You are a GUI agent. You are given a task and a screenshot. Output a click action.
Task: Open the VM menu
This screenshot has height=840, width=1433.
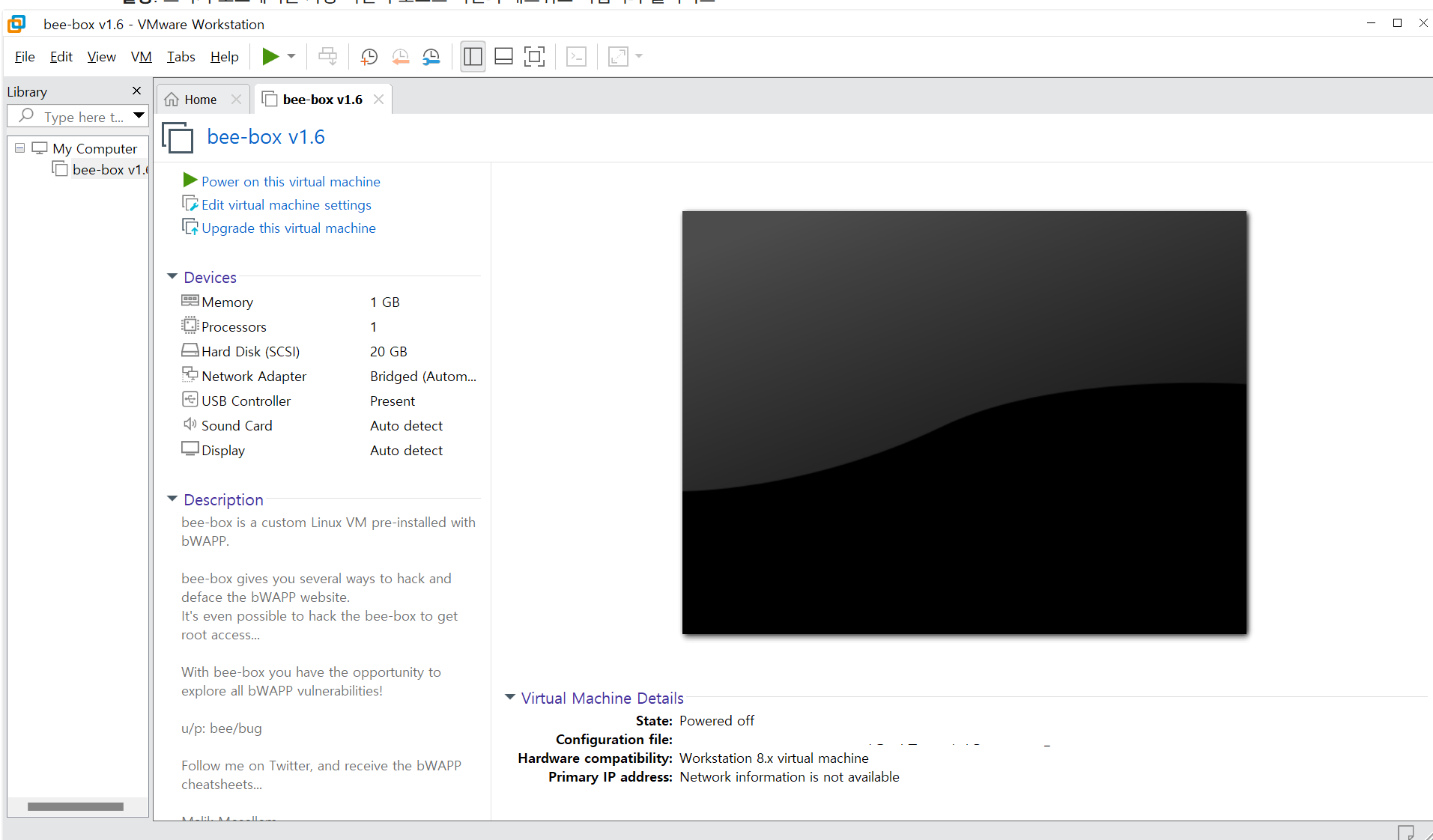(141, 57)
